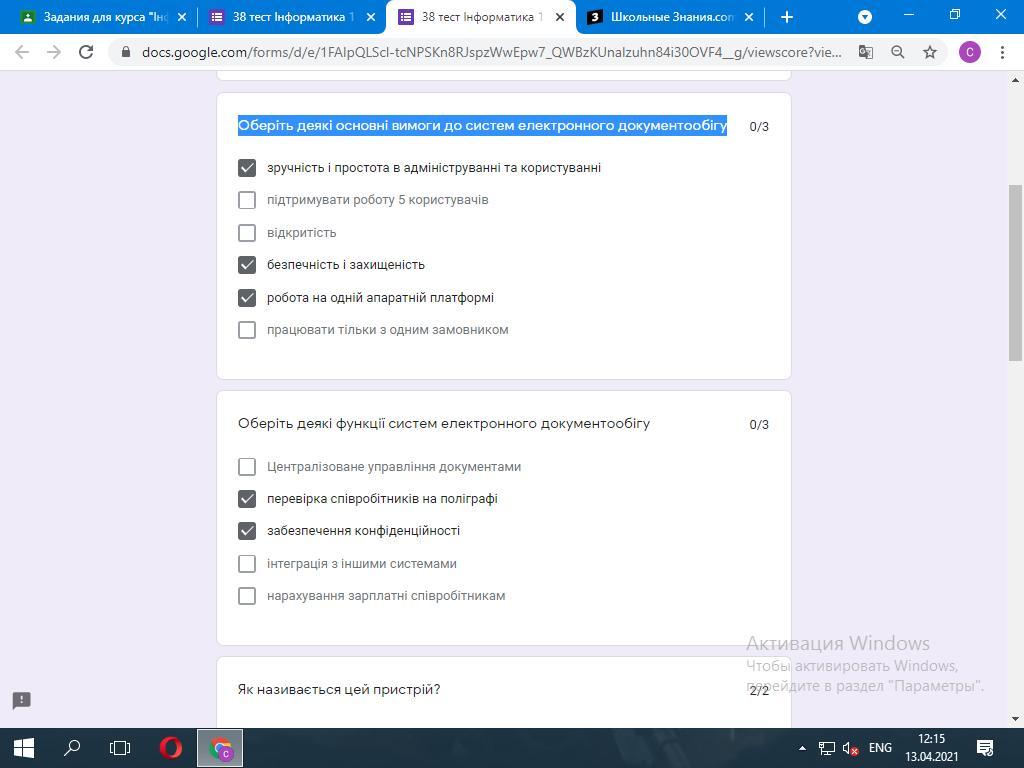Click the 0/3 score of функції question
1024x768 pixels.
click(x=759, y=424)
